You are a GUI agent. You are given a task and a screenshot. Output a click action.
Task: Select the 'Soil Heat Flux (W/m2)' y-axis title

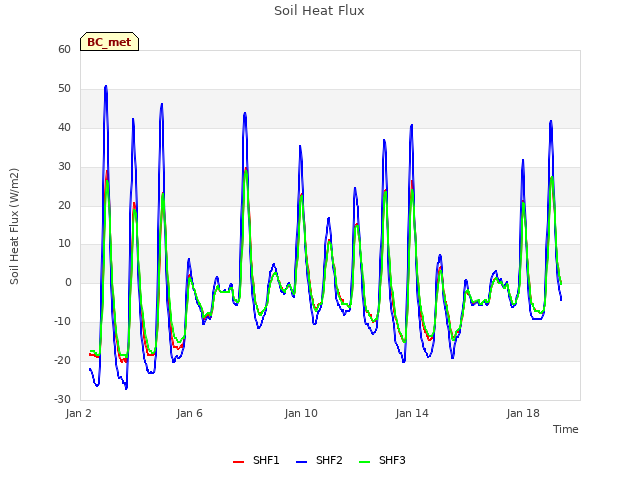point(14,226)
